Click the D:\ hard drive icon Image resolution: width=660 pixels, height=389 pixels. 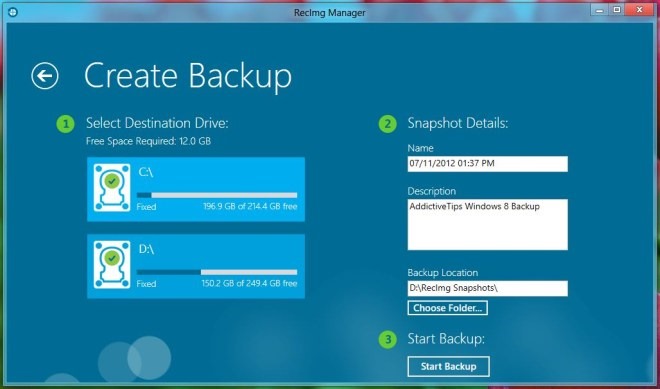tap(112, 265)
